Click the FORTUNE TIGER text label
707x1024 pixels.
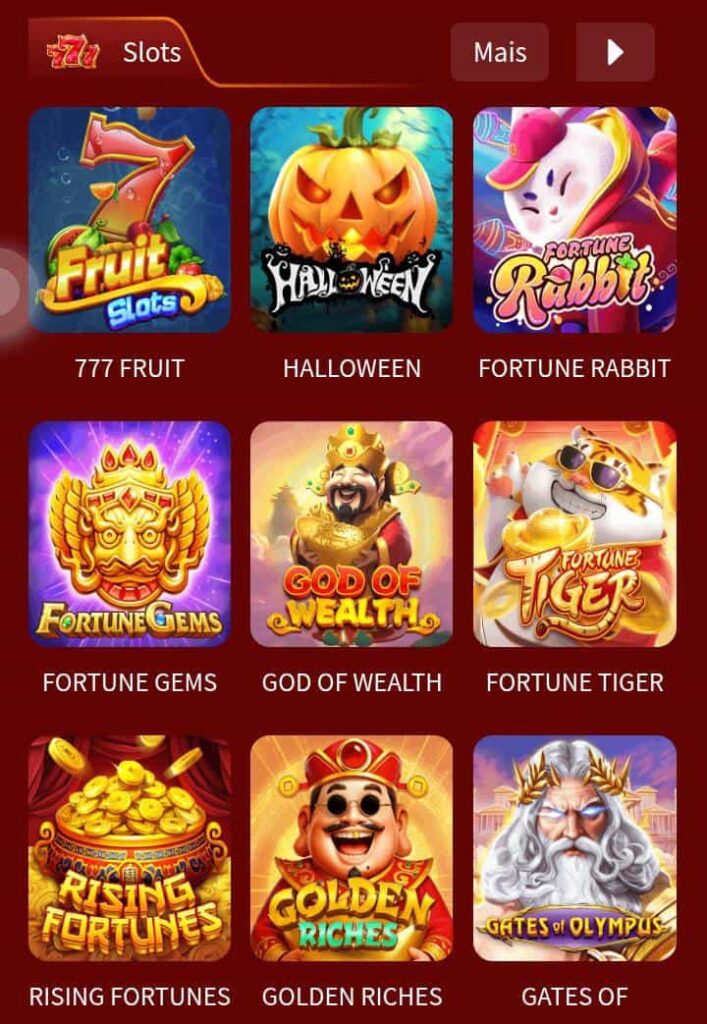pos(574,683)
